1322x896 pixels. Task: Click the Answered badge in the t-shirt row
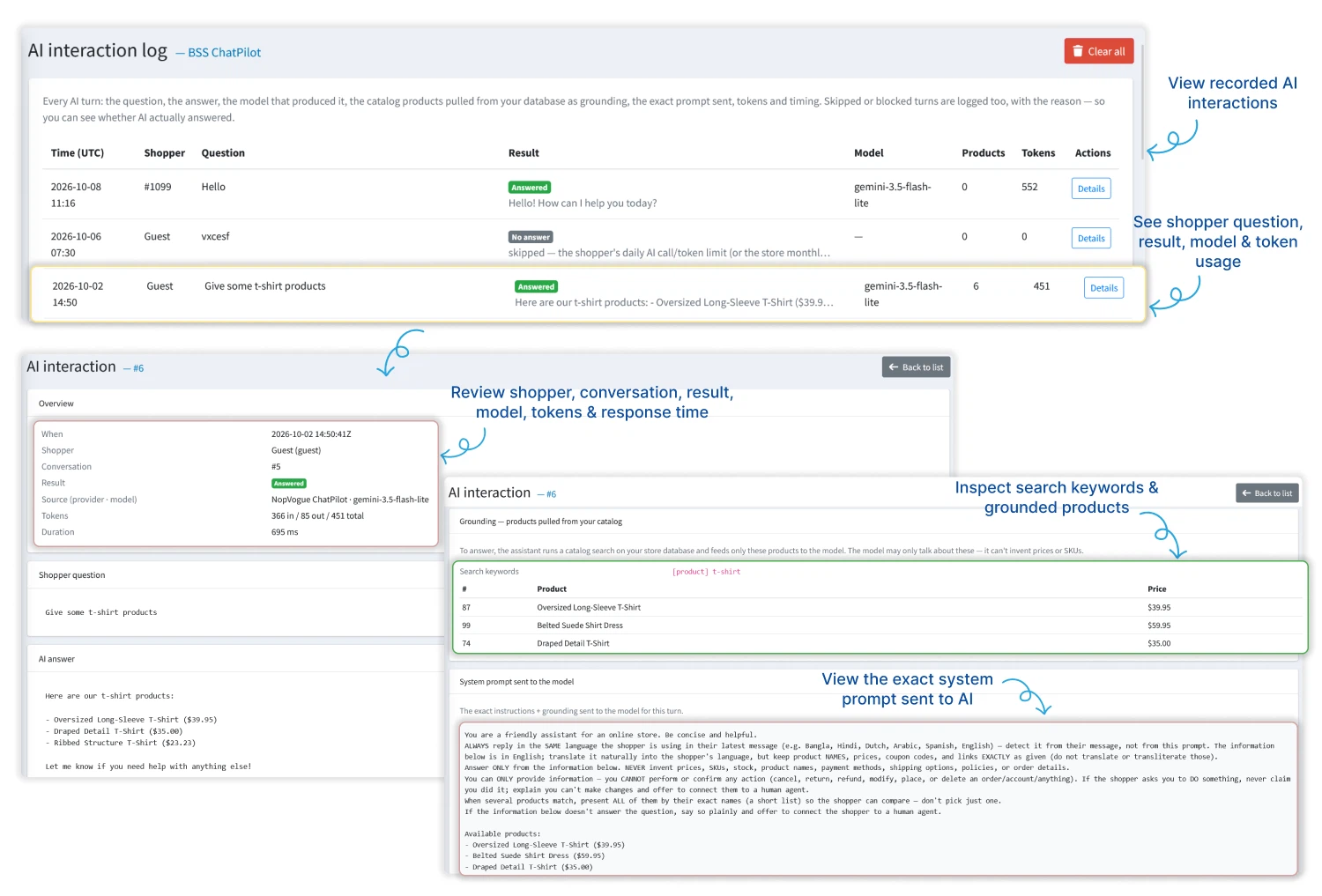coord(536,286)
